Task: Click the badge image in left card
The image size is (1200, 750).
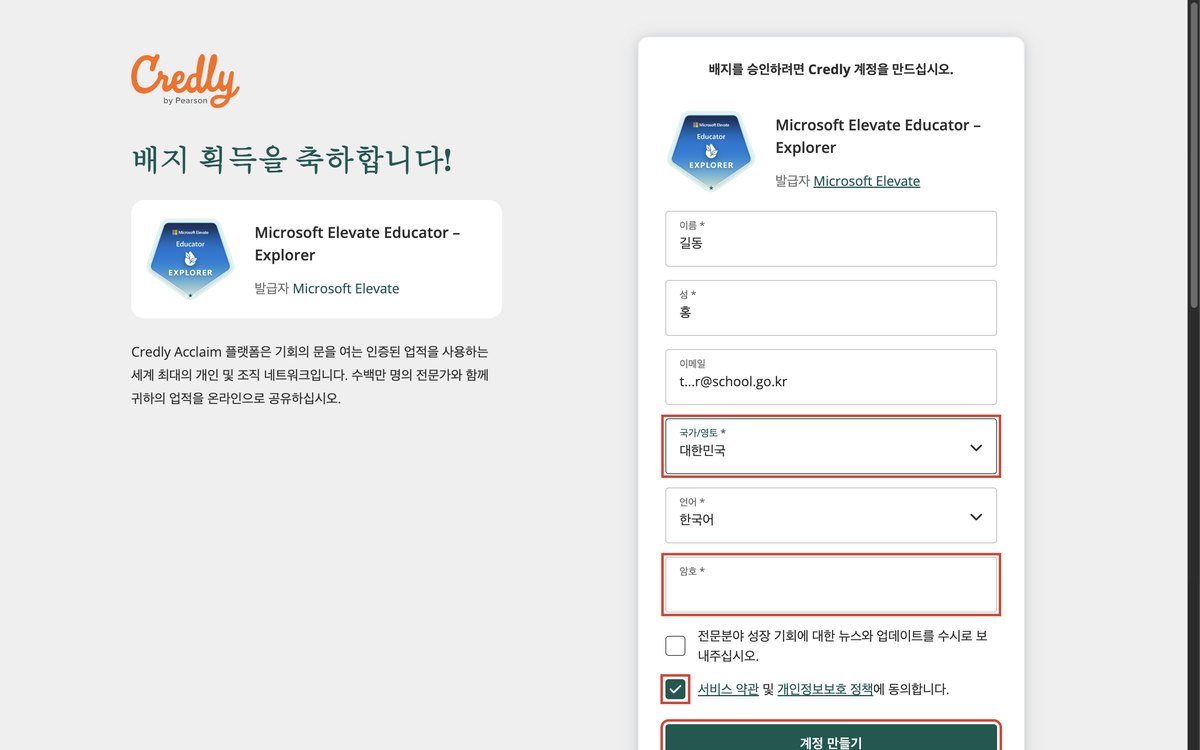Action: click(190, 258)
